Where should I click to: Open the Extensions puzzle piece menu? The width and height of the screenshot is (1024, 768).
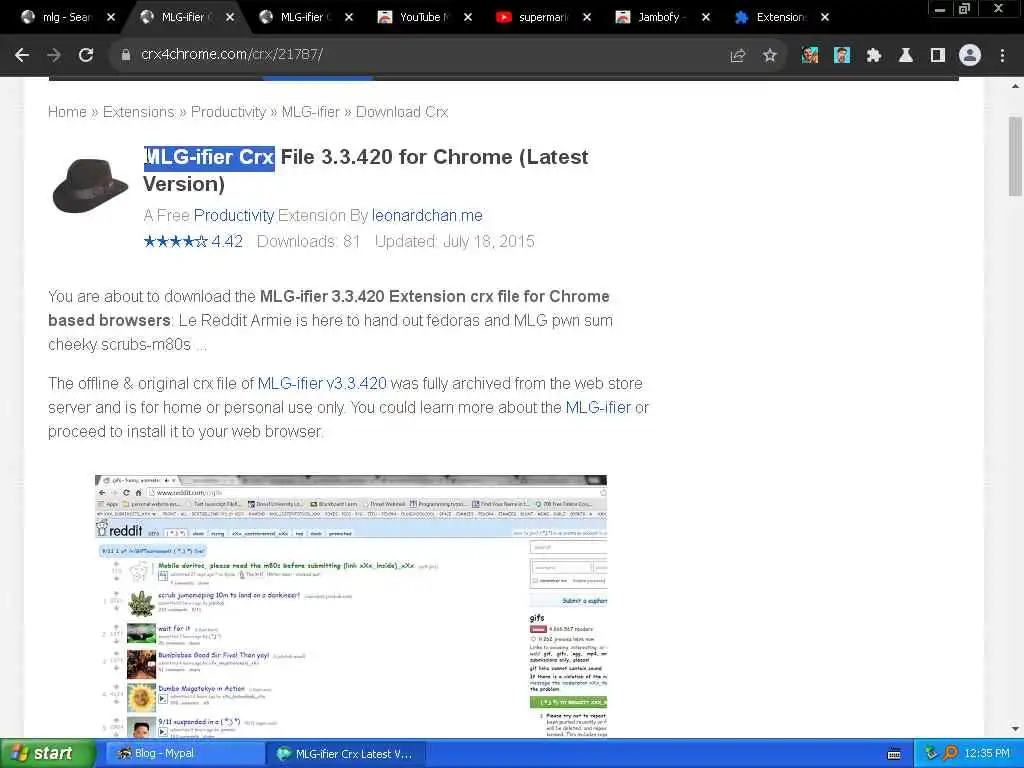tap(874, 56)
